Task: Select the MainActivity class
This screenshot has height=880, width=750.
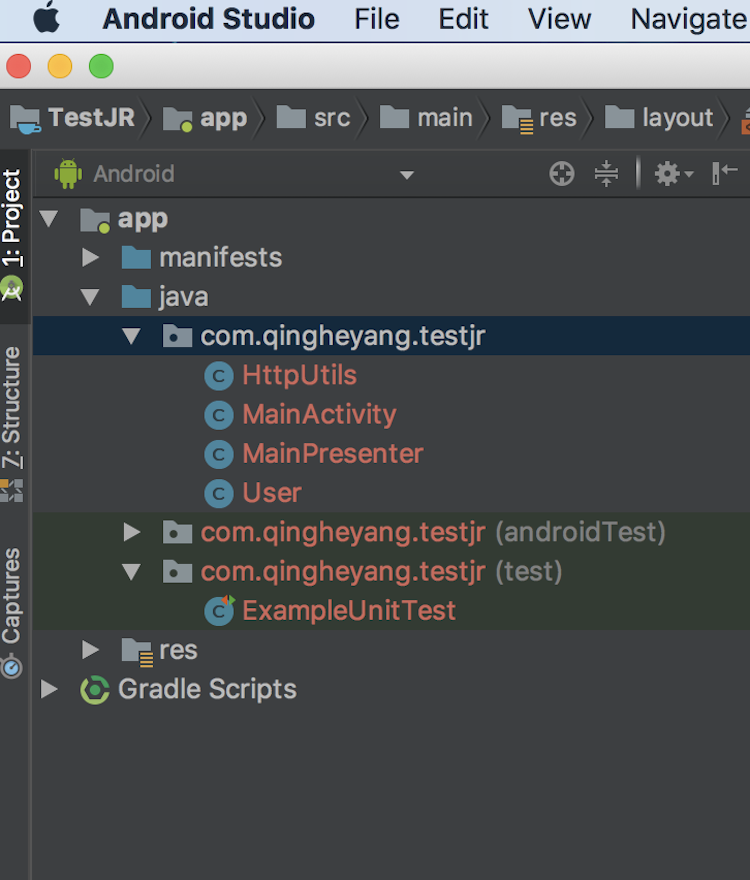Action: click(x=319, y=415)
